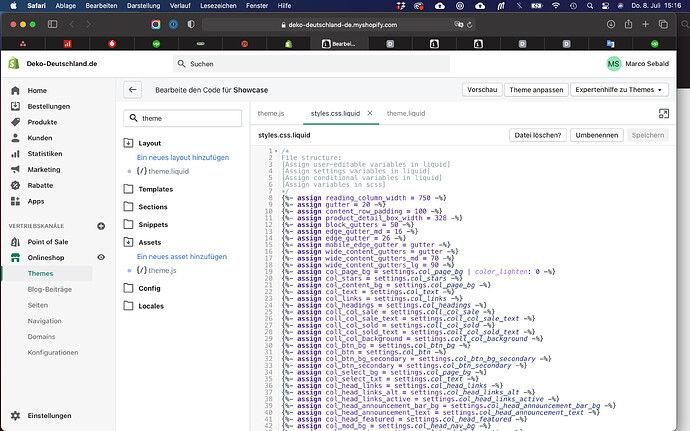Open Themes under Onlineshop
Viewport: 690px width, 431px height.
click(x=40, y=273)
